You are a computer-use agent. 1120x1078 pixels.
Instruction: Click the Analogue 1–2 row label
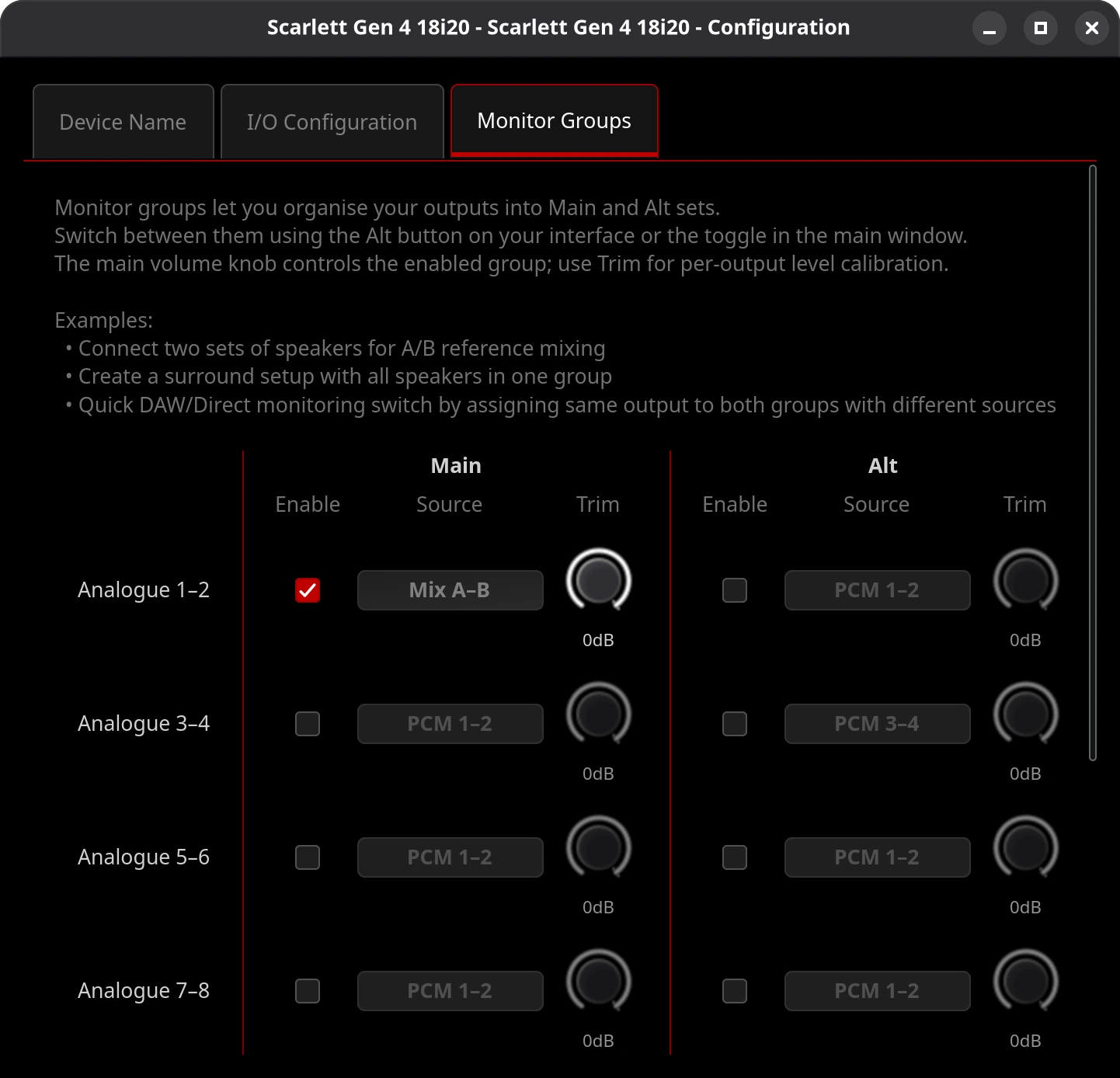click(144, 590)
